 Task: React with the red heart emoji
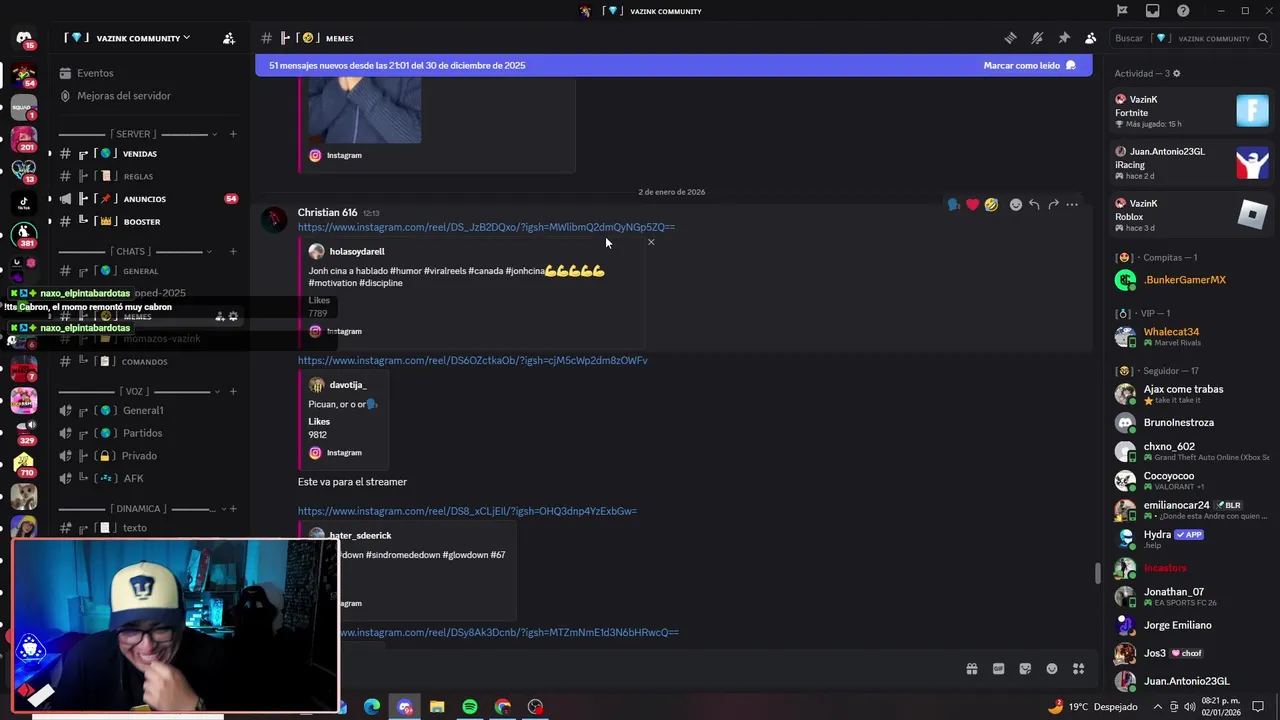(x=972, y=204)
